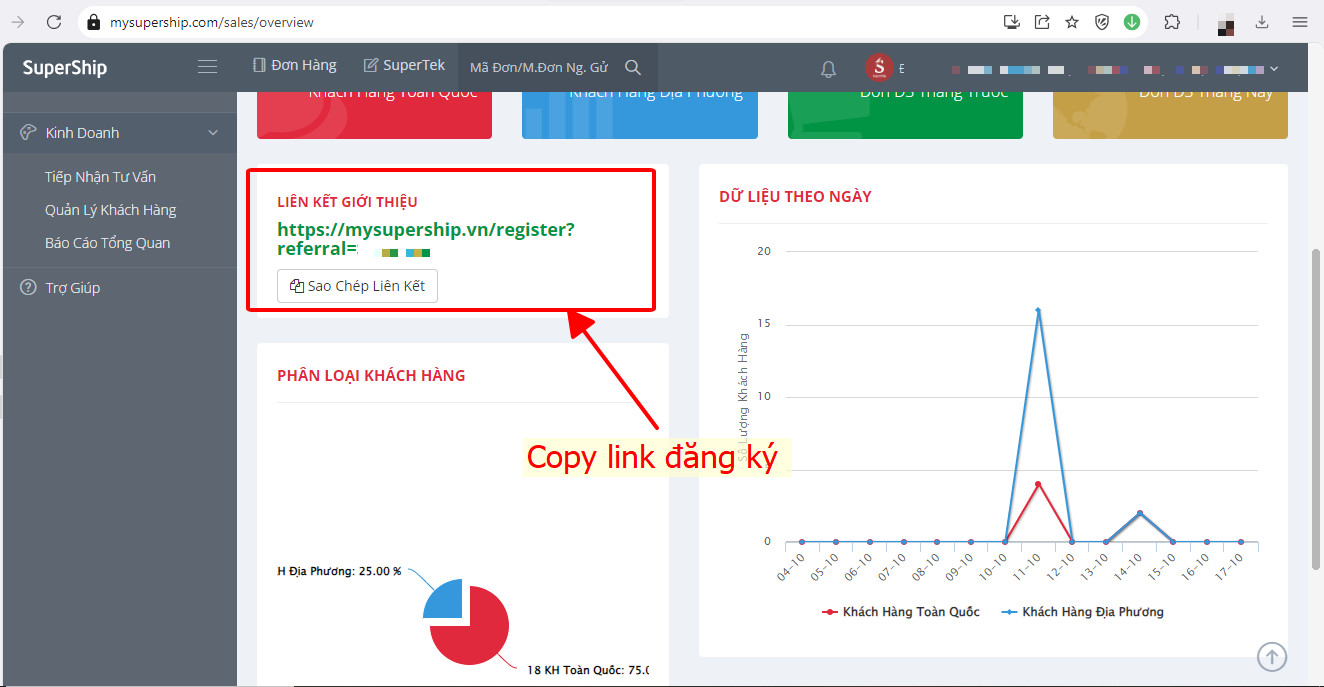This screenshot has width=1324, height=687.
Task: Share this page via address bar icon
Action: (1042, 21)
